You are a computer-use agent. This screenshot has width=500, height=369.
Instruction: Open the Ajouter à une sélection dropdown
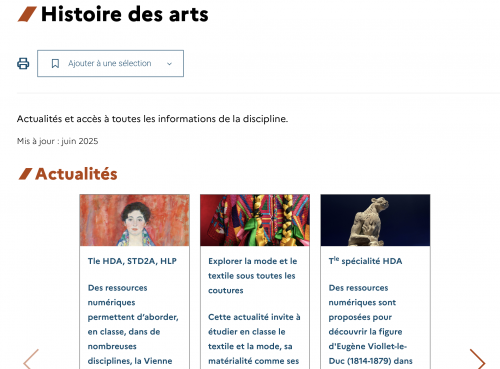[x=110, y=63]
